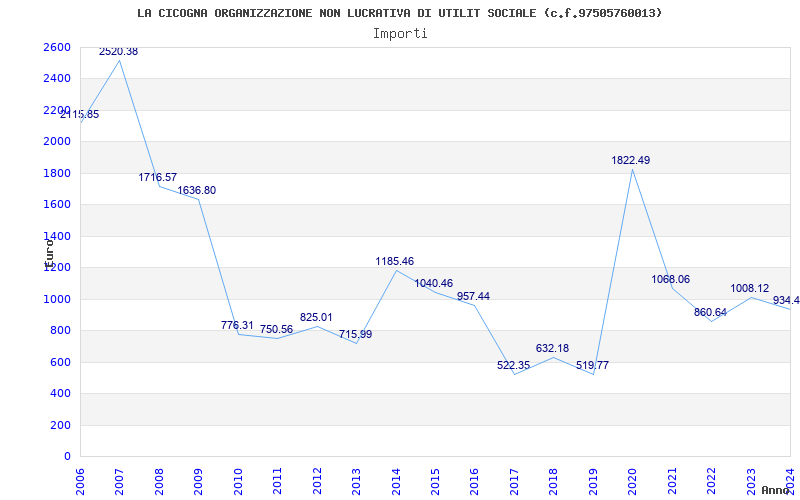800x500 pixels.
Task: Click the 200 y-axis tick label
Action: [61, 425]
